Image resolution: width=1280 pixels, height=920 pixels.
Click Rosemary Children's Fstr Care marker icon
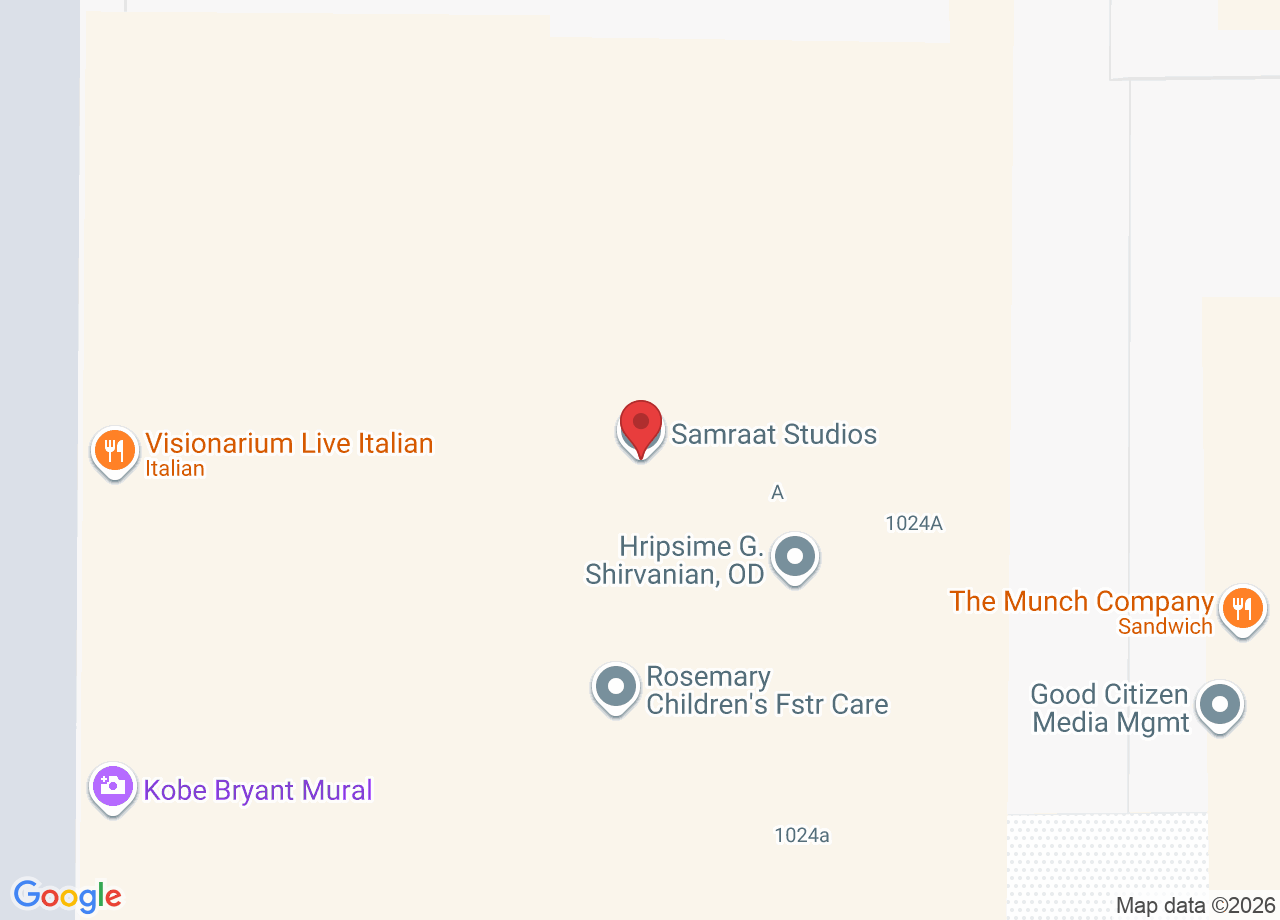click(616, 688)
